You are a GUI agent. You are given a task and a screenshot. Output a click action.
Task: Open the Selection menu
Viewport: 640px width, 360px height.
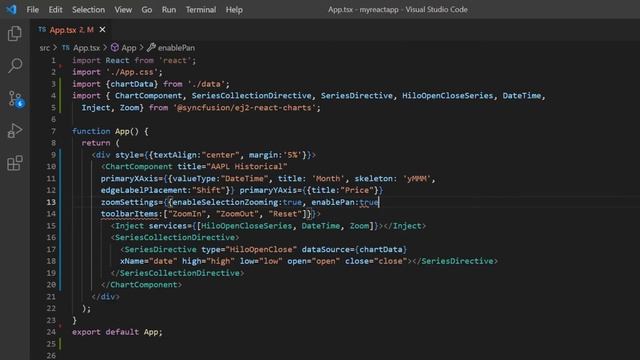tap(89, 9)
